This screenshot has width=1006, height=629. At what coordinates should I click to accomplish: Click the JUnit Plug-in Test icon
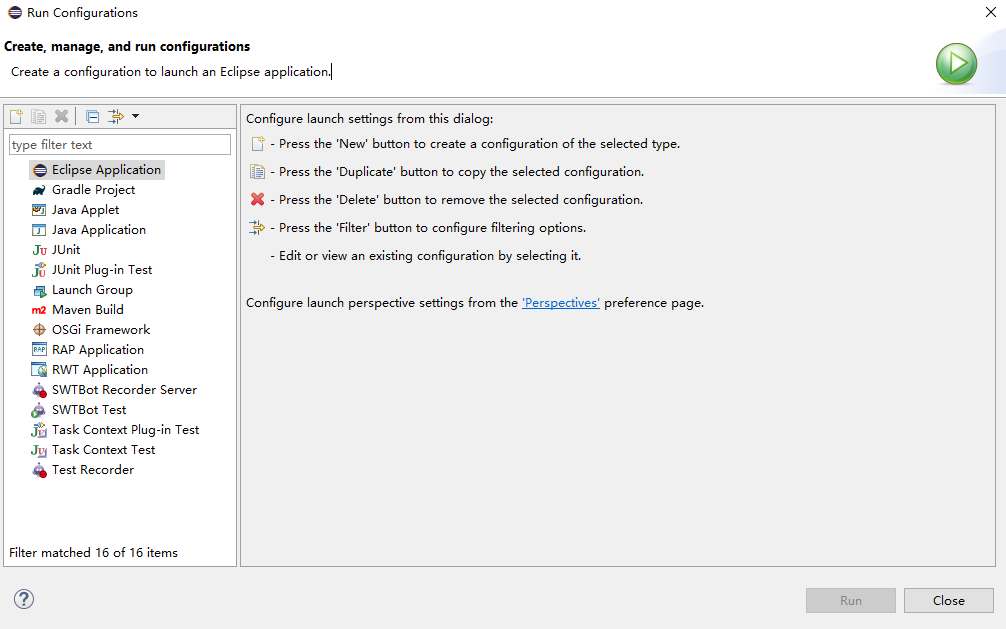coord(39,270)
